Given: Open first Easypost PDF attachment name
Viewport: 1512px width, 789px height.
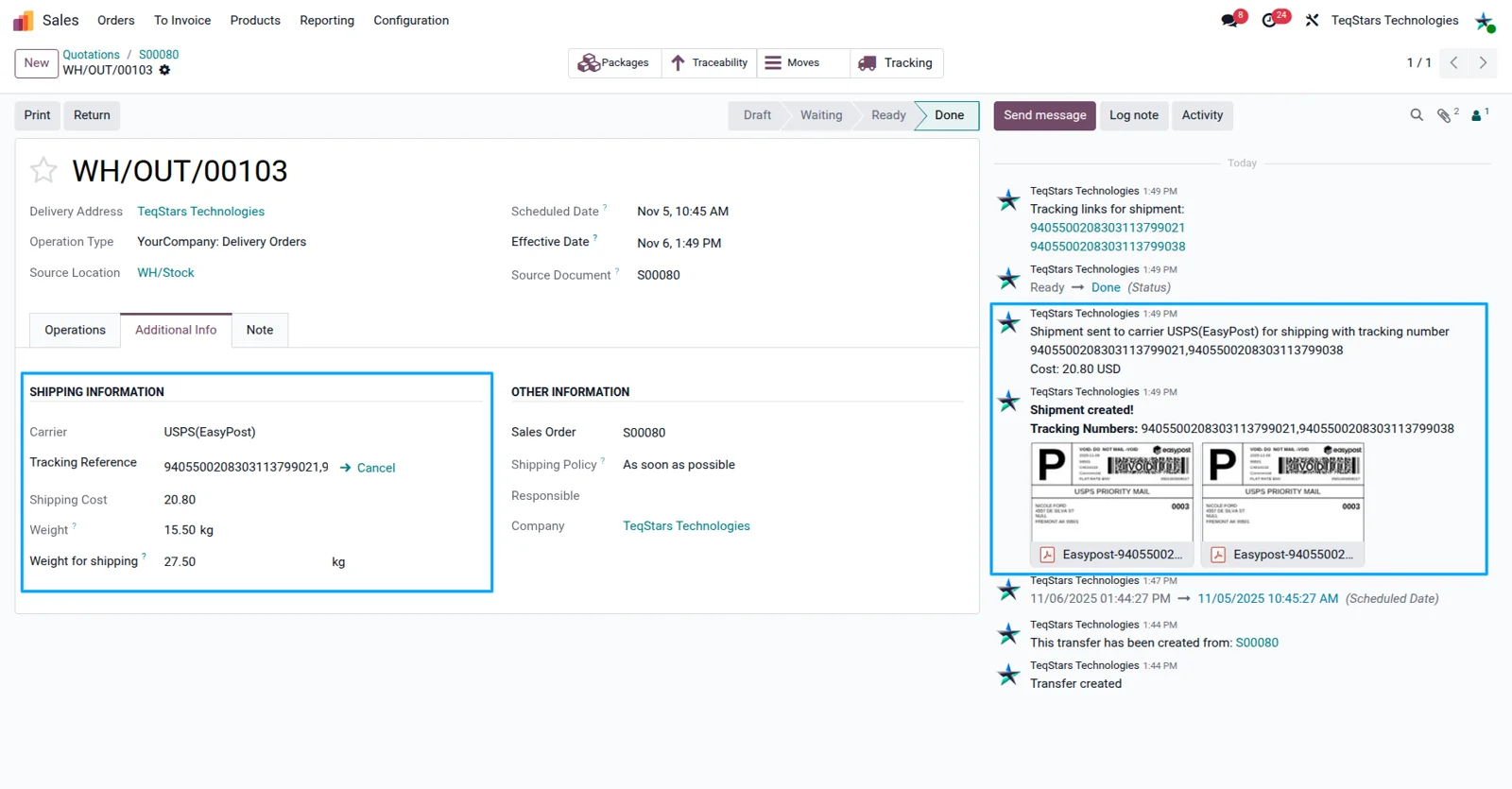Looking at the screenshot, I should tap(1122, 555).
